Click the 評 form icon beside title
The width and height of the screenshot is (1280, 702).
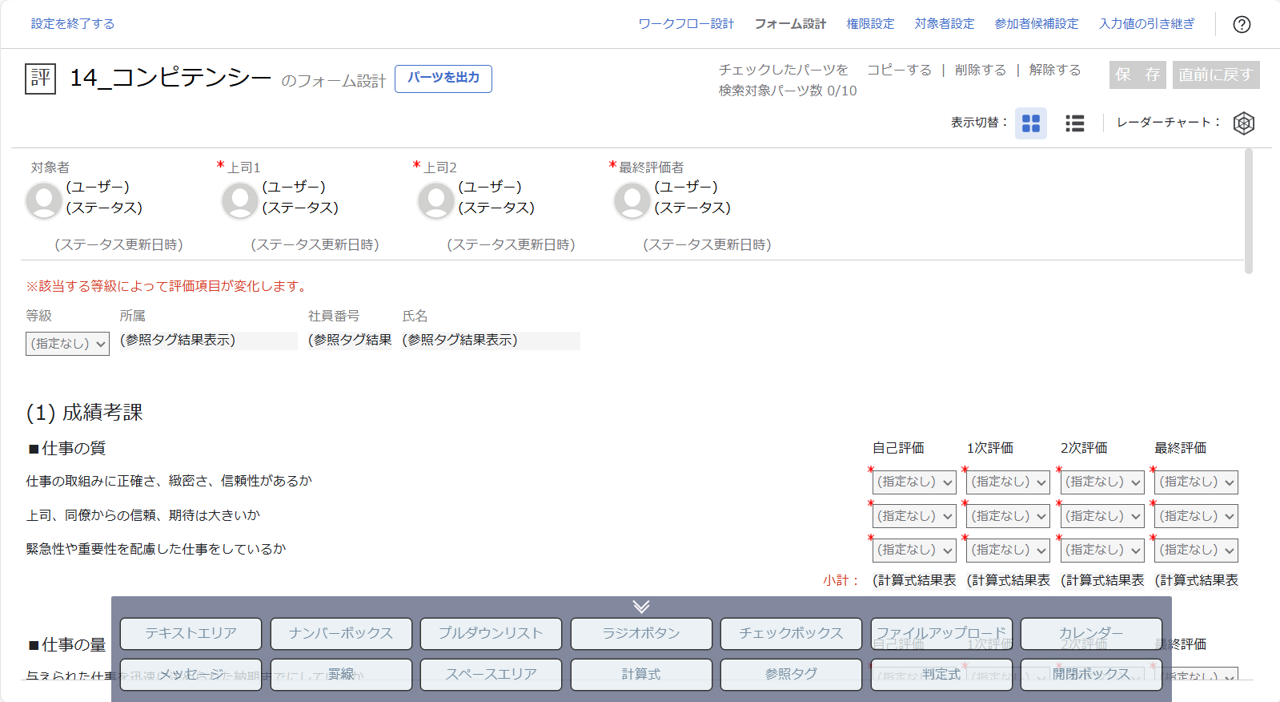tap(41, 79)
